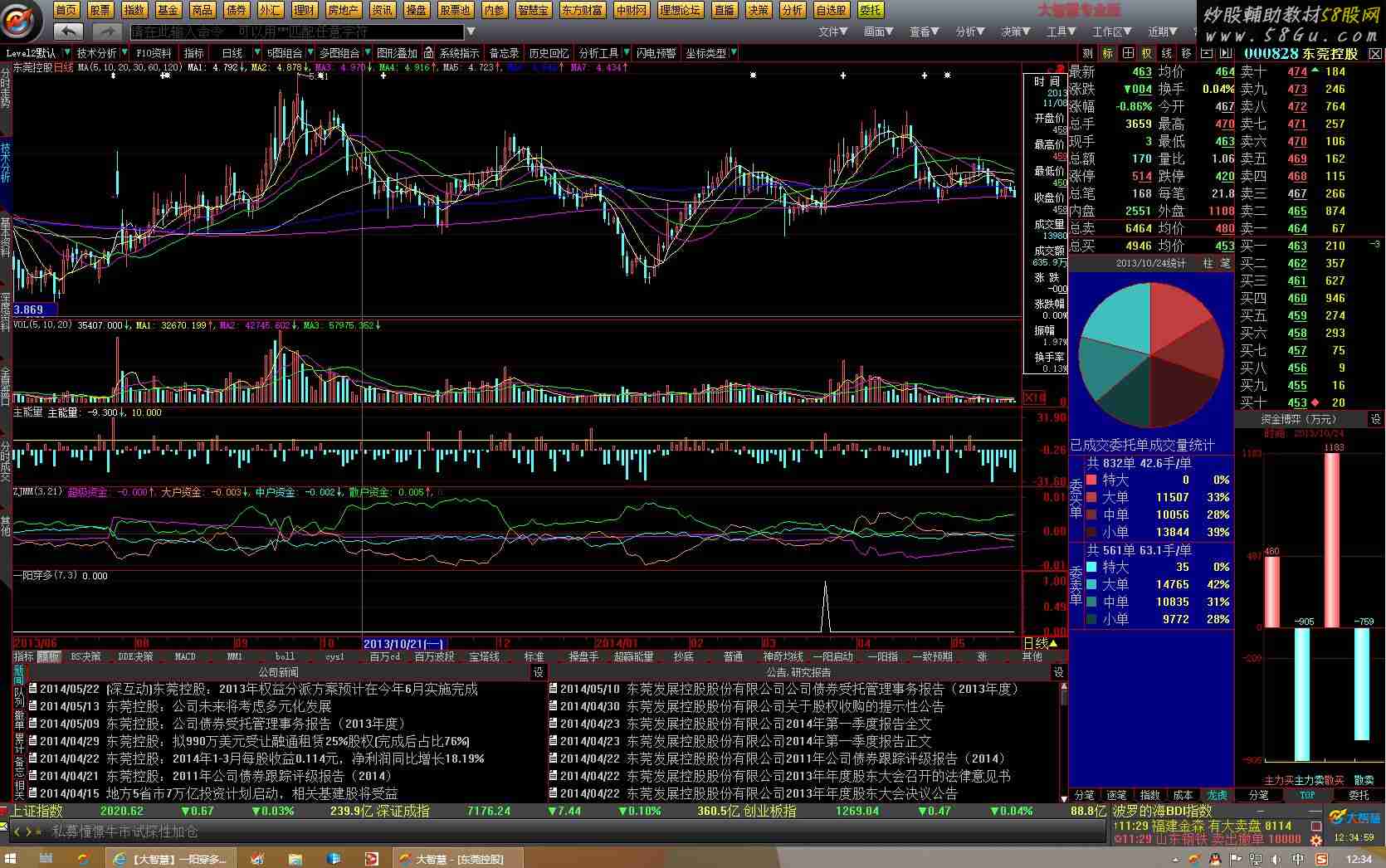Open the 股票 toolbar button

tap(100, 10)
